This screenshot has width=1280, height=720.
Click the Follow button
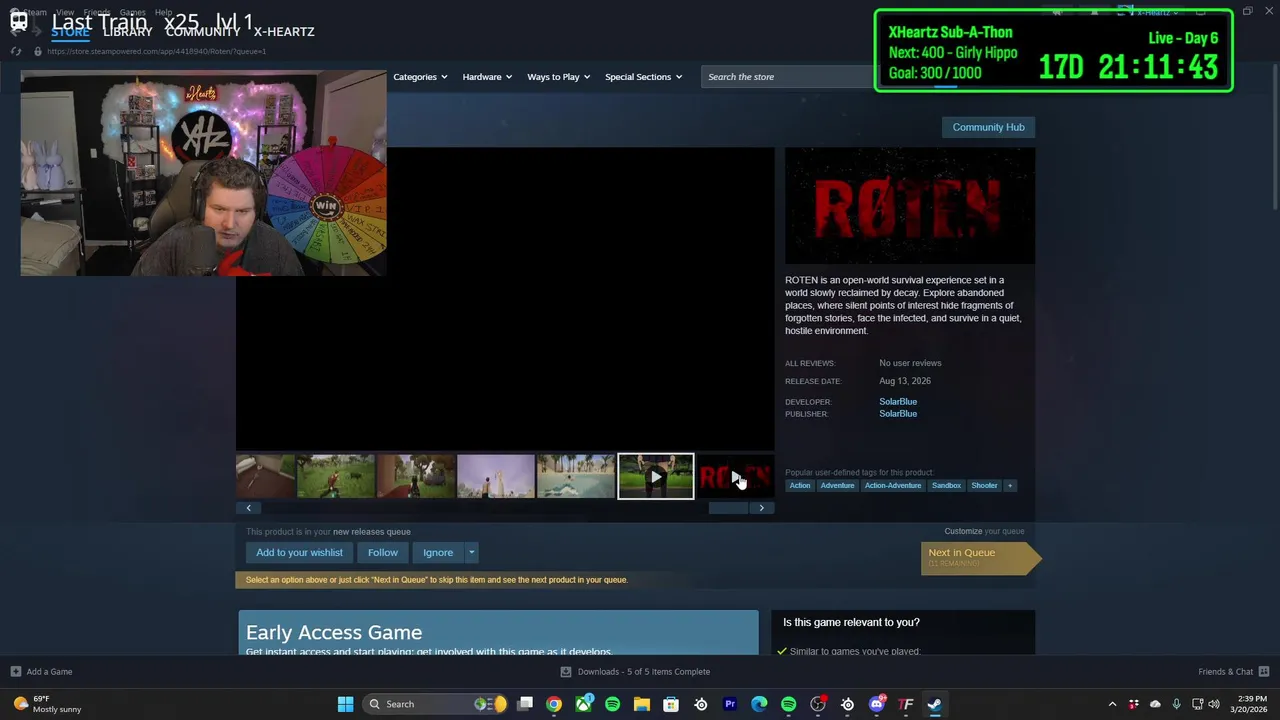[x=382, y=552]
